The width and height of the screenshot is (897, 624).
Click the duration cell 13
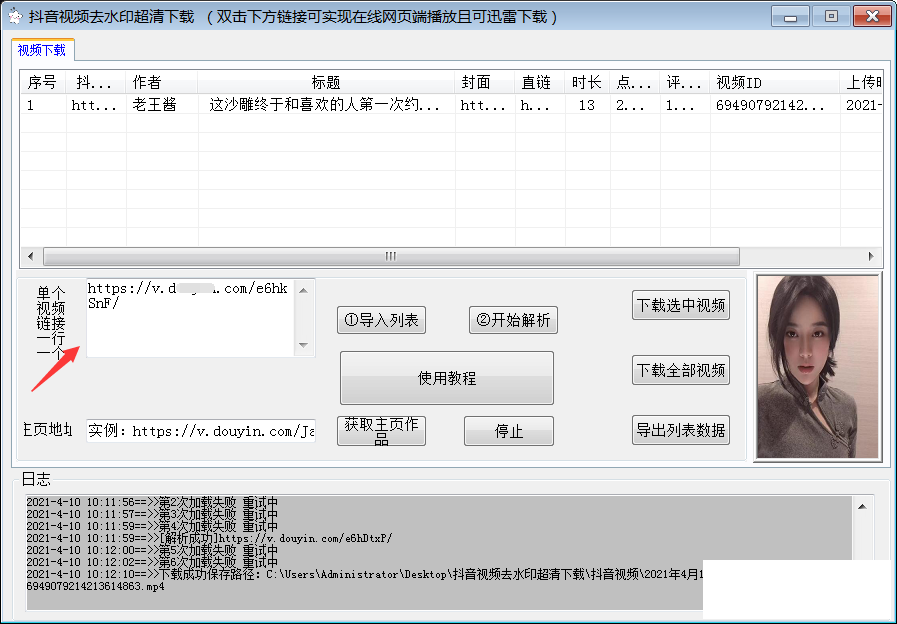(586, 105)
